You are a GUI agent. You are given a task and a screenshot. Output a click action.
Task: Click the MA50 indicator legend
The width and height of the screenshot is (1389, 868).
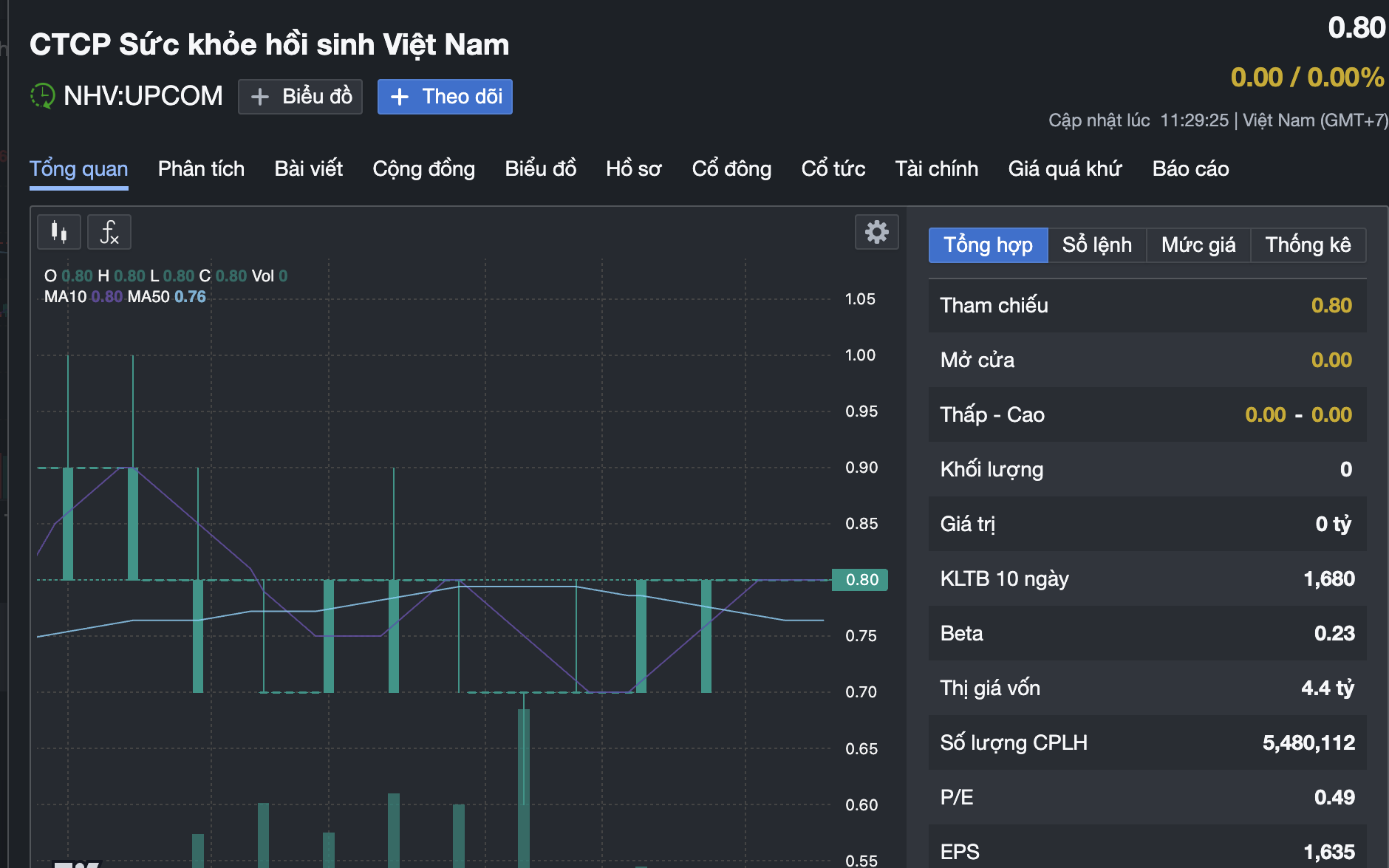(167, 297)
